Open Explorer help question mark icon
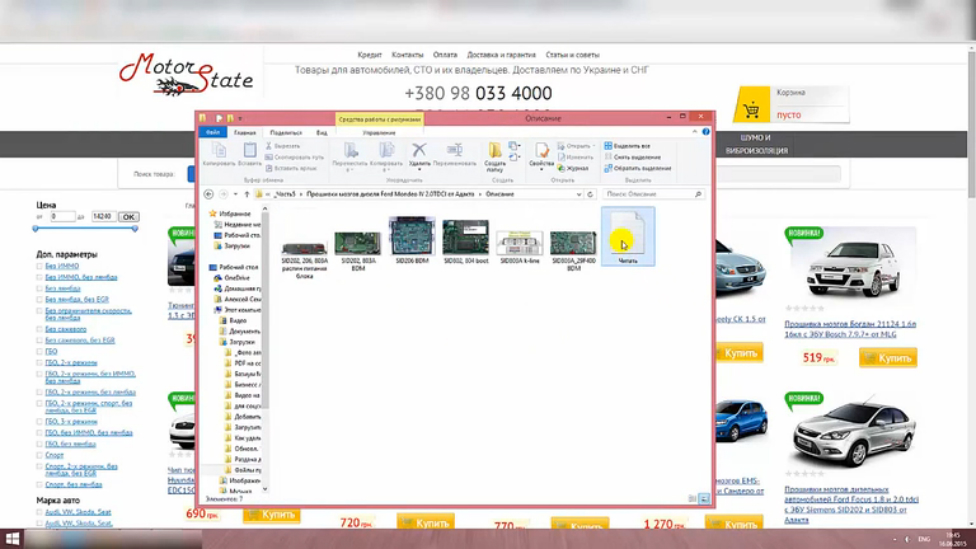This screenshot has height=549, width=976. (x=705, y=132)
